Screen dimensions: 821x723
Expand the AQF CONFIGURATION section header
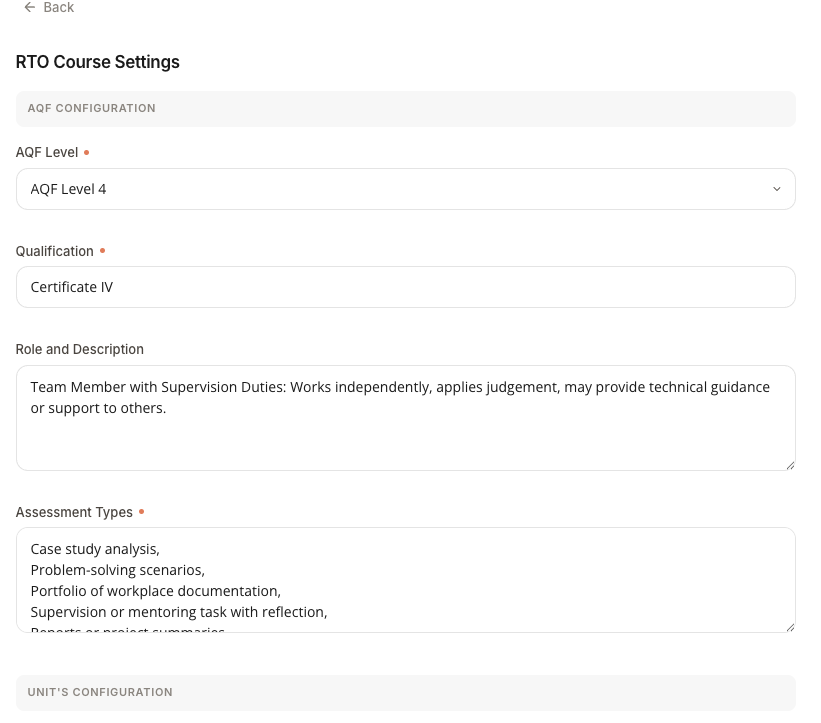[x=405, y=108]
